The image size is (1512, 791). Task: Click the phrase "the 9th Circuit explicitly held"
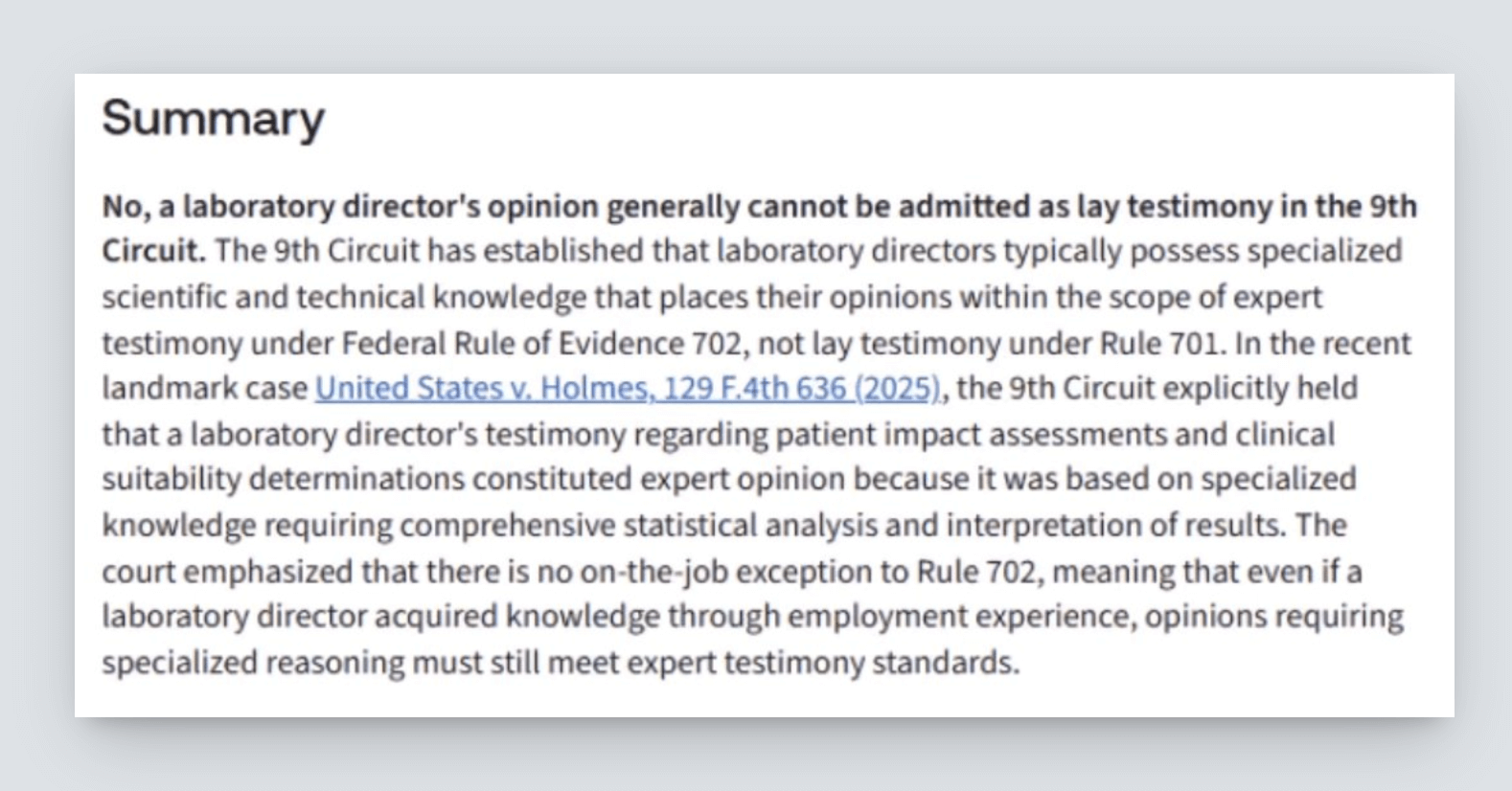coord(1157,389)
